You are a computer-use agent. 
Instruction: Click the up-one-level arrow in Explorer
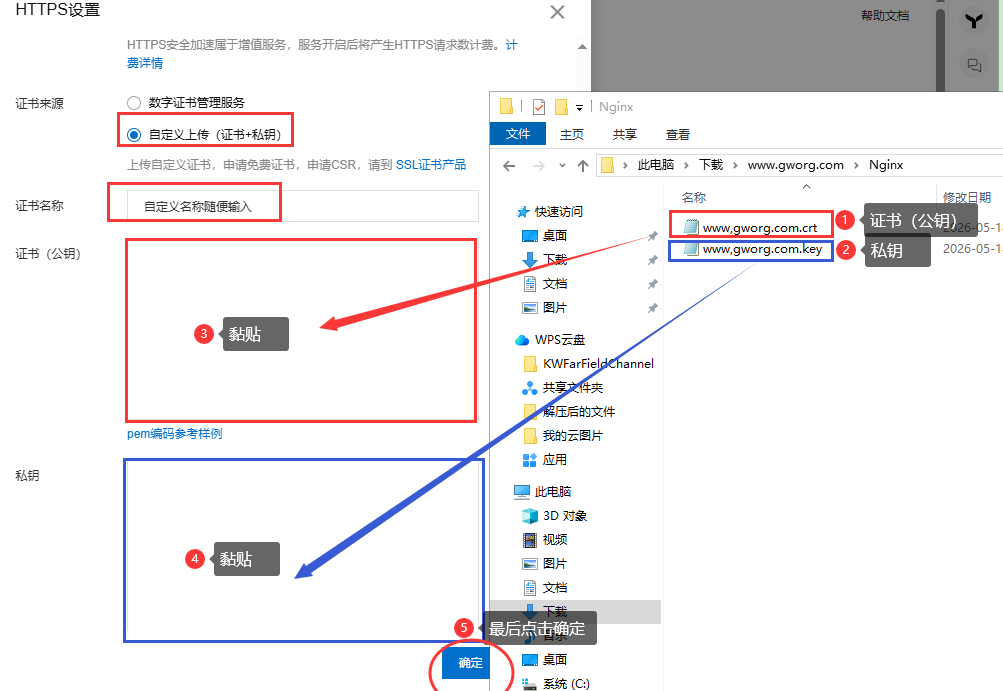pyautogui.click(x=583, y=166)
